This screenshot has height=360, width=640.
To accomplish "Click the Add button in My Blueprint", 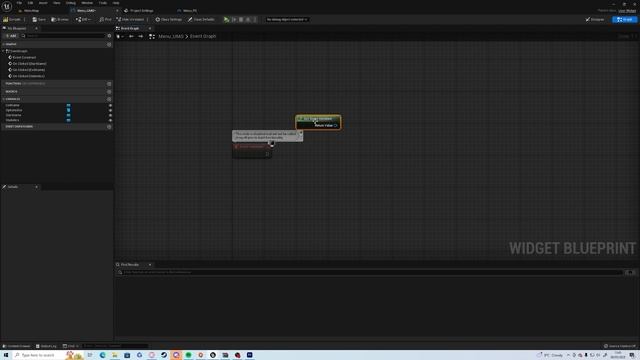I will pos(11,36).
